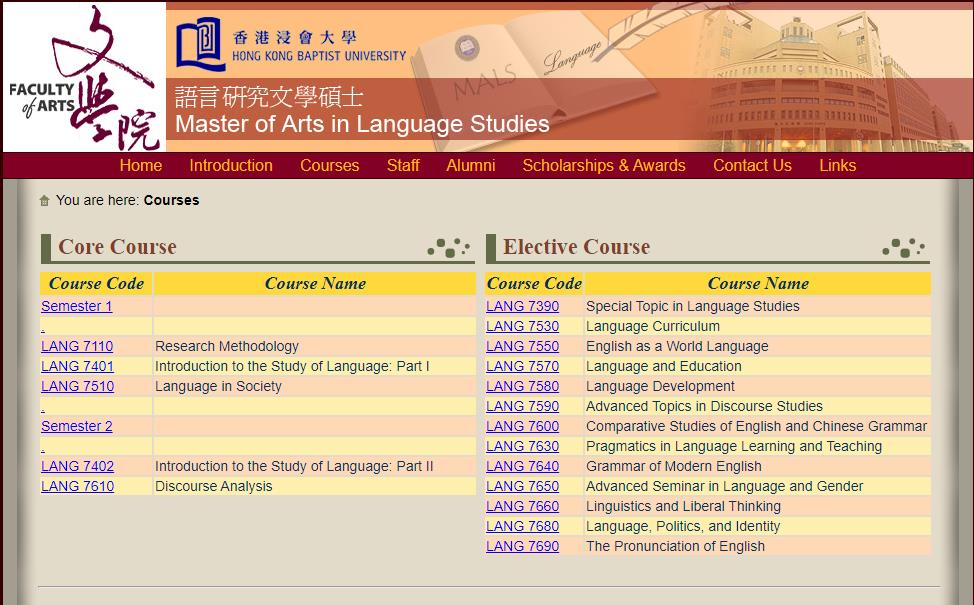Open the LANG 7660 course link
Screen dimensions: 974x605
tap(522, 506)
